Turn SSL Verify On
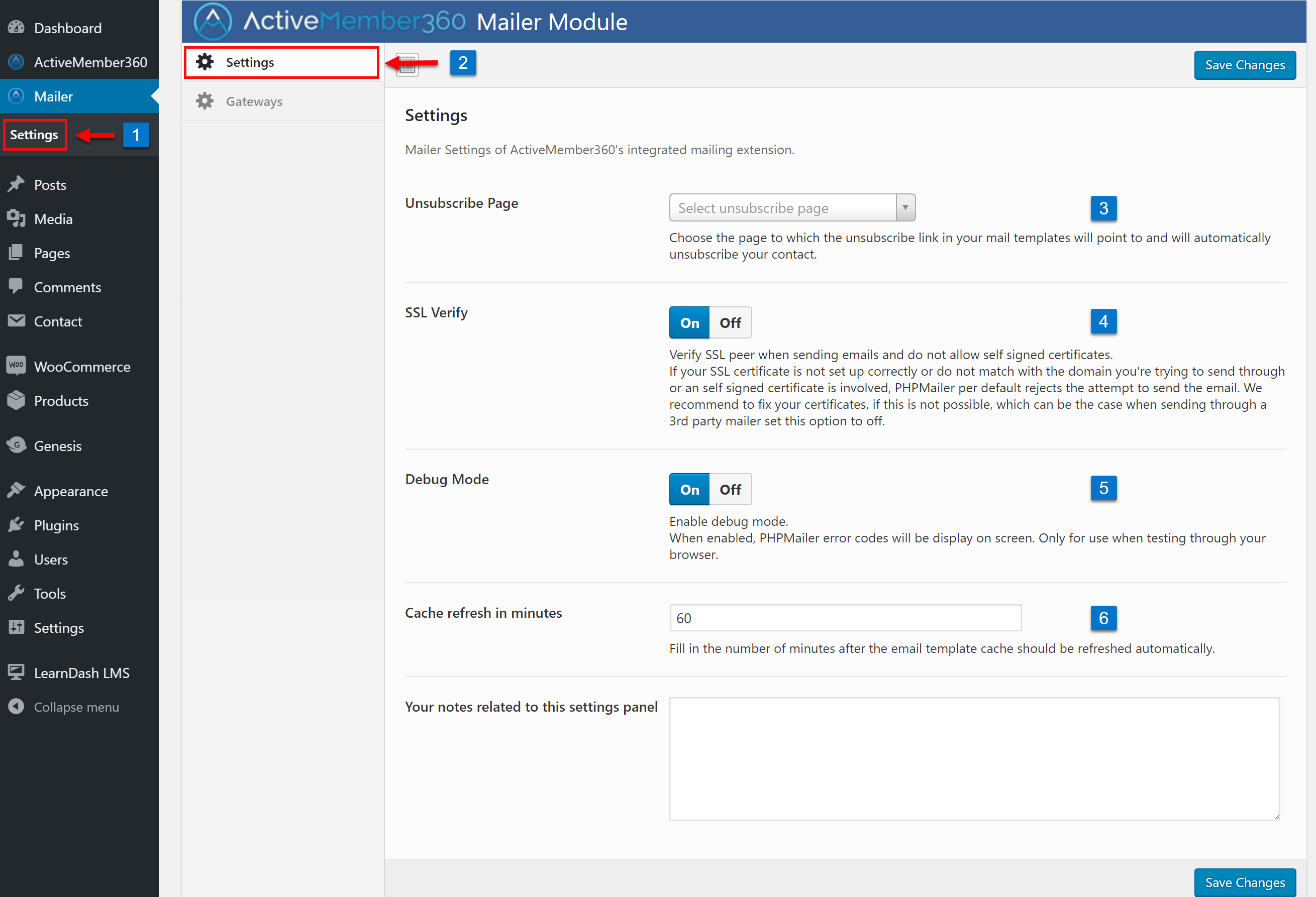The height and width of the screenshot is (897, 1316). click(x=689, y=322)
